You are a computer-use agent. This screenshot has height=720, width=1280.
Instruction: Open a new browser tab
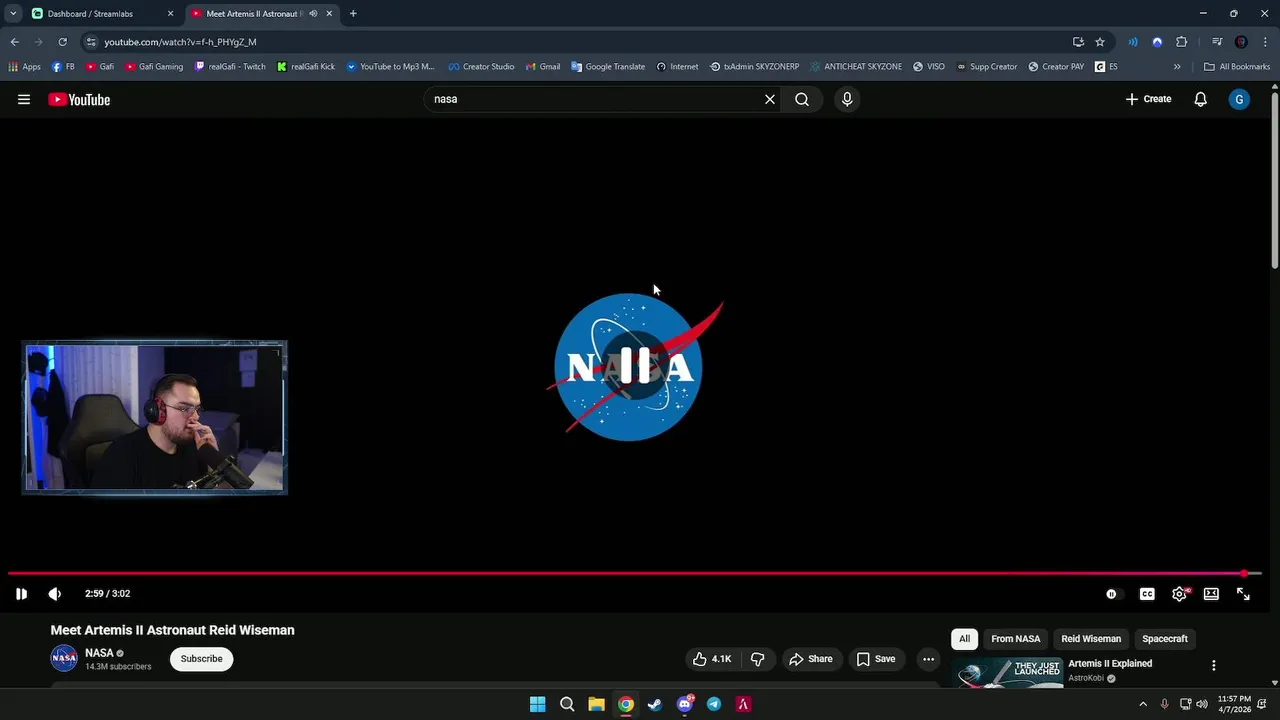click(353, 14)
